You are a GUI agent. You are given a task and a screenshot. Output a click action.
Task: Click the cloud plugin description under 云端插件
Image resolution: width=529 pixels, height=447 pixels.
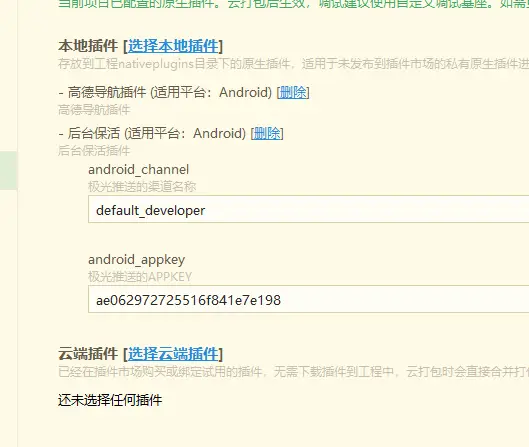coord(294,372)
